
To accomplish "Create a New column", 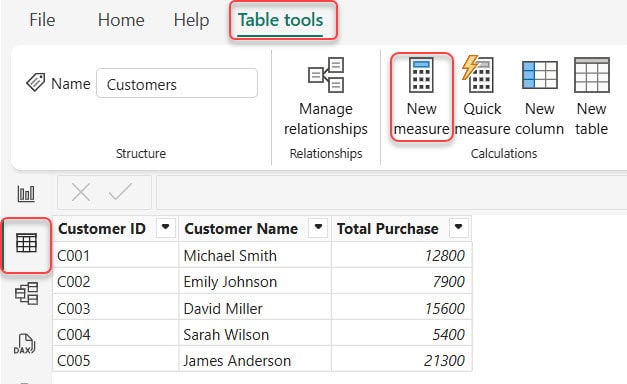I will coord(539,97).
